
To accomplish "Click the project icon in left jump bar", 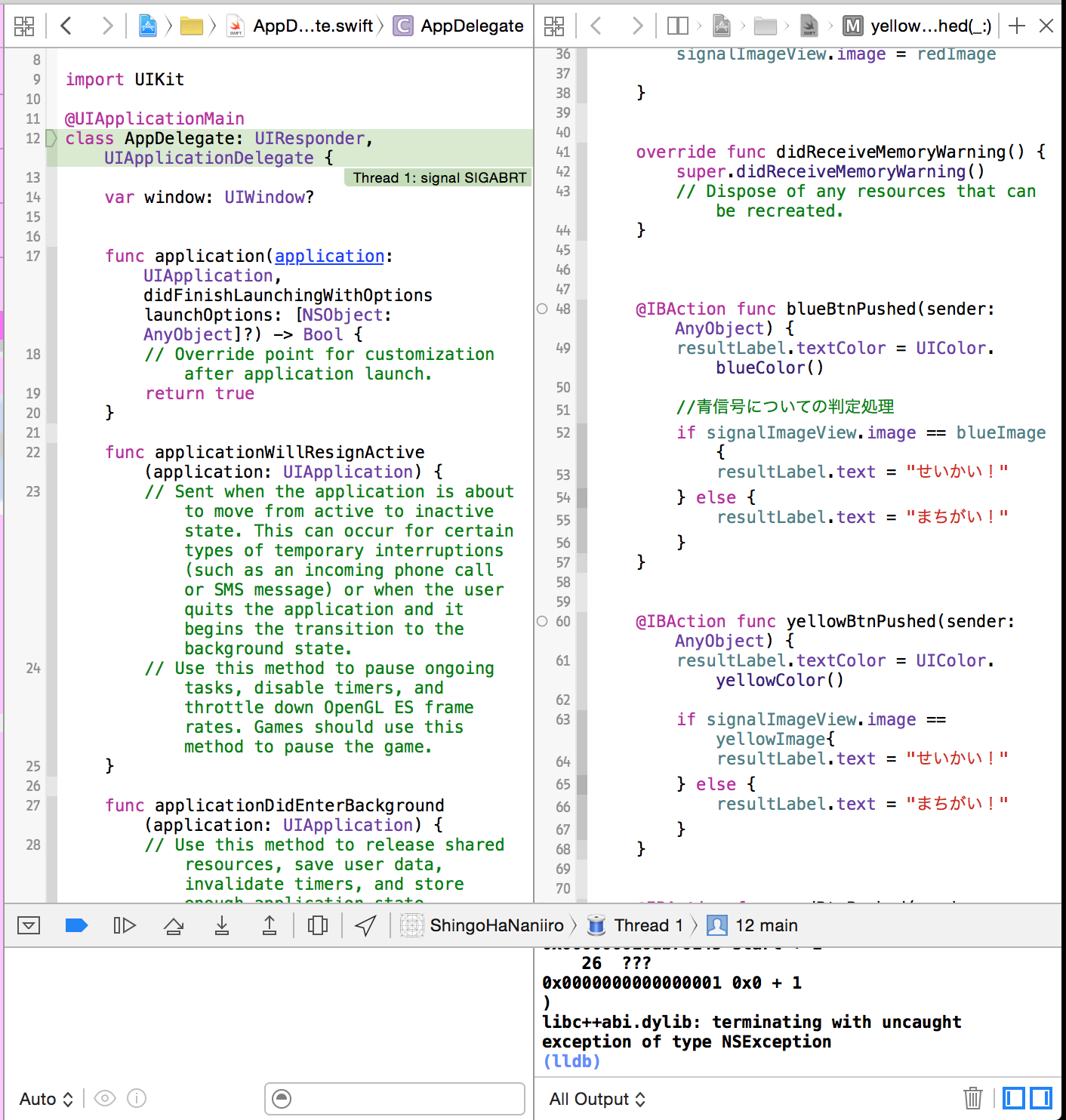I will point(148,26).
